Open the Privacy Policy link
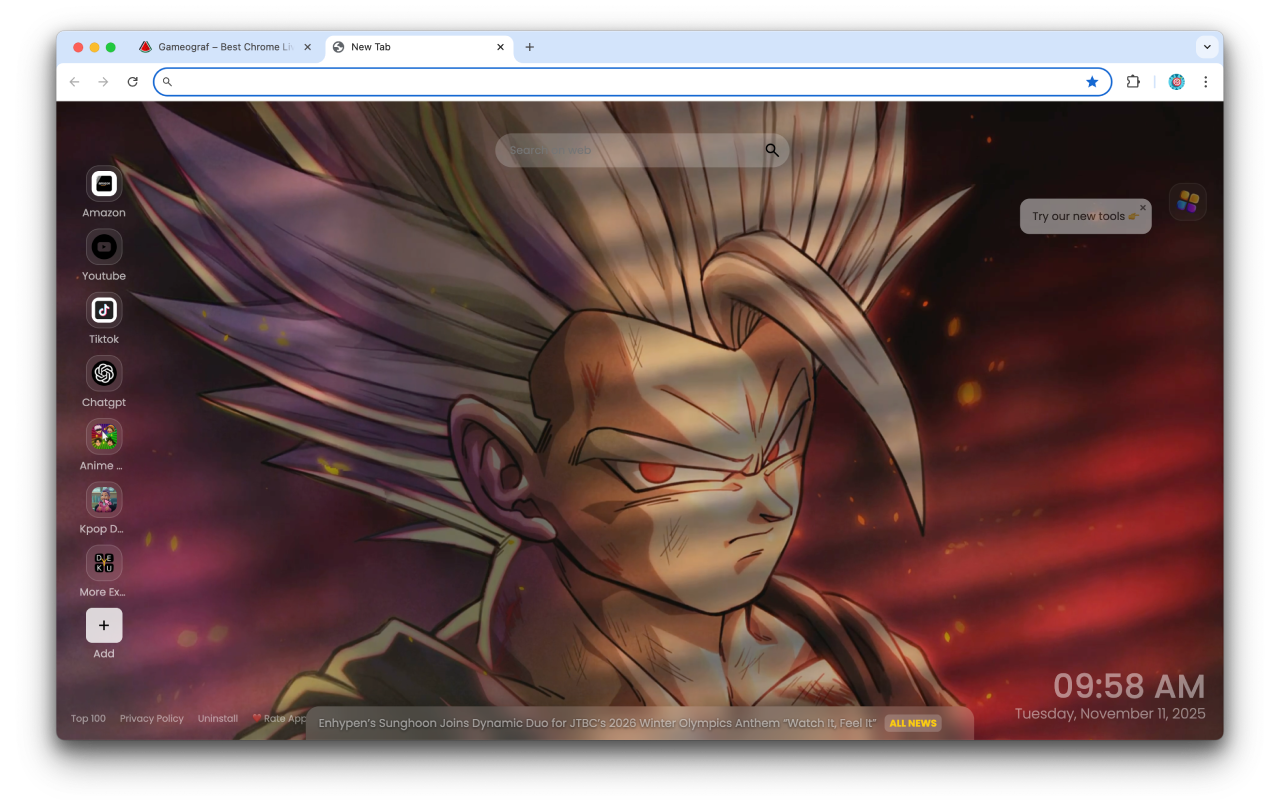Image resolution: width=1280 pixels, height=800 pixels. pyautogui.click(x=152, y=718)
